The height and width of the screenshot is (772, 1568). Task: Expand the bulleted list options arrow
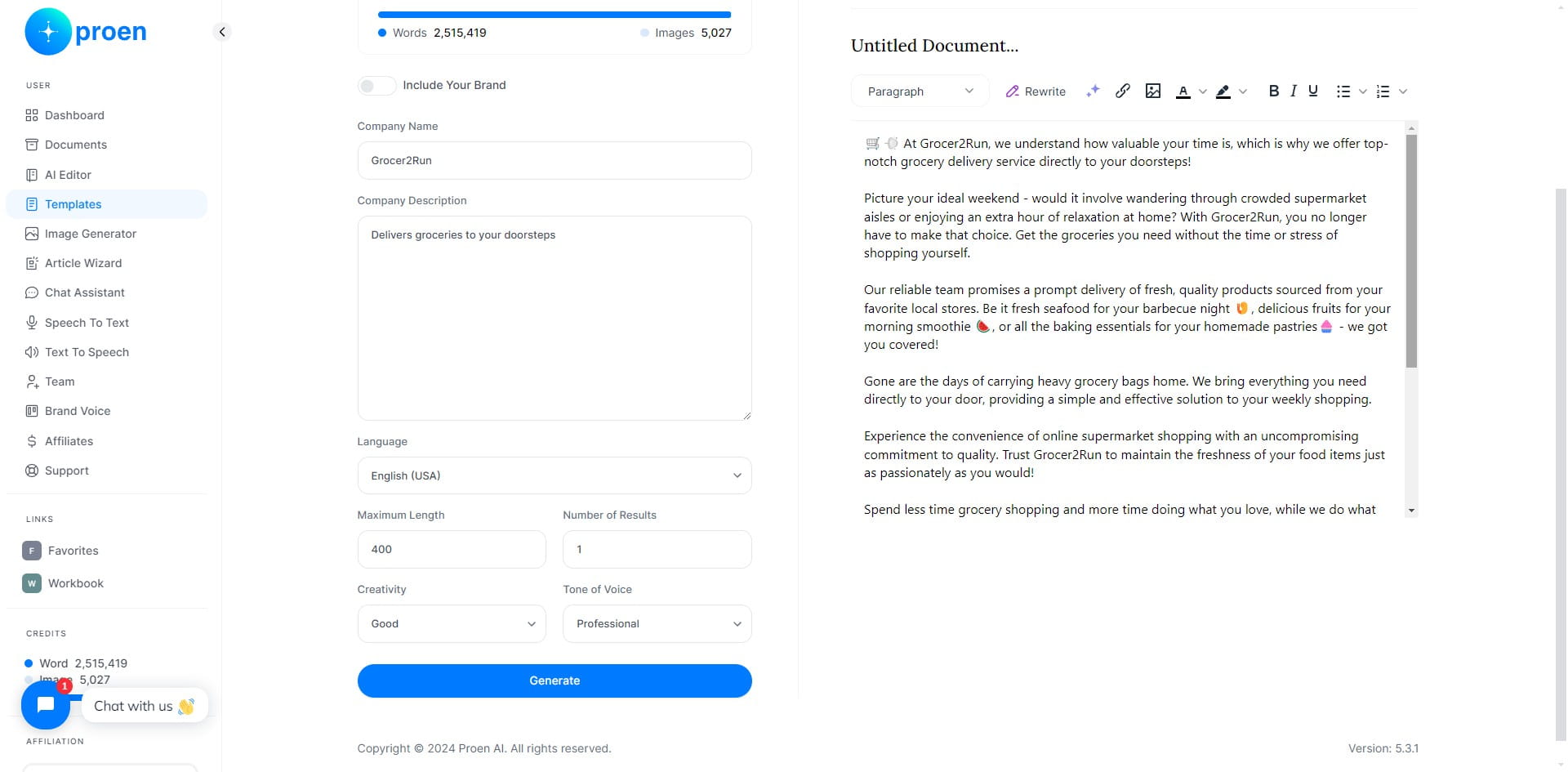click(x=1363, y=91)
